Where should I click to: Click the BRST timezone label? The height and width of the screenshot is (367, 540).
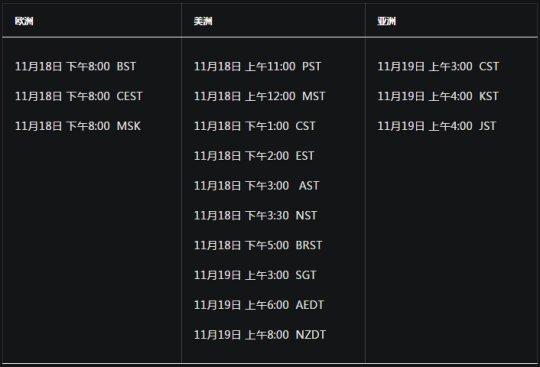(309, 245)
